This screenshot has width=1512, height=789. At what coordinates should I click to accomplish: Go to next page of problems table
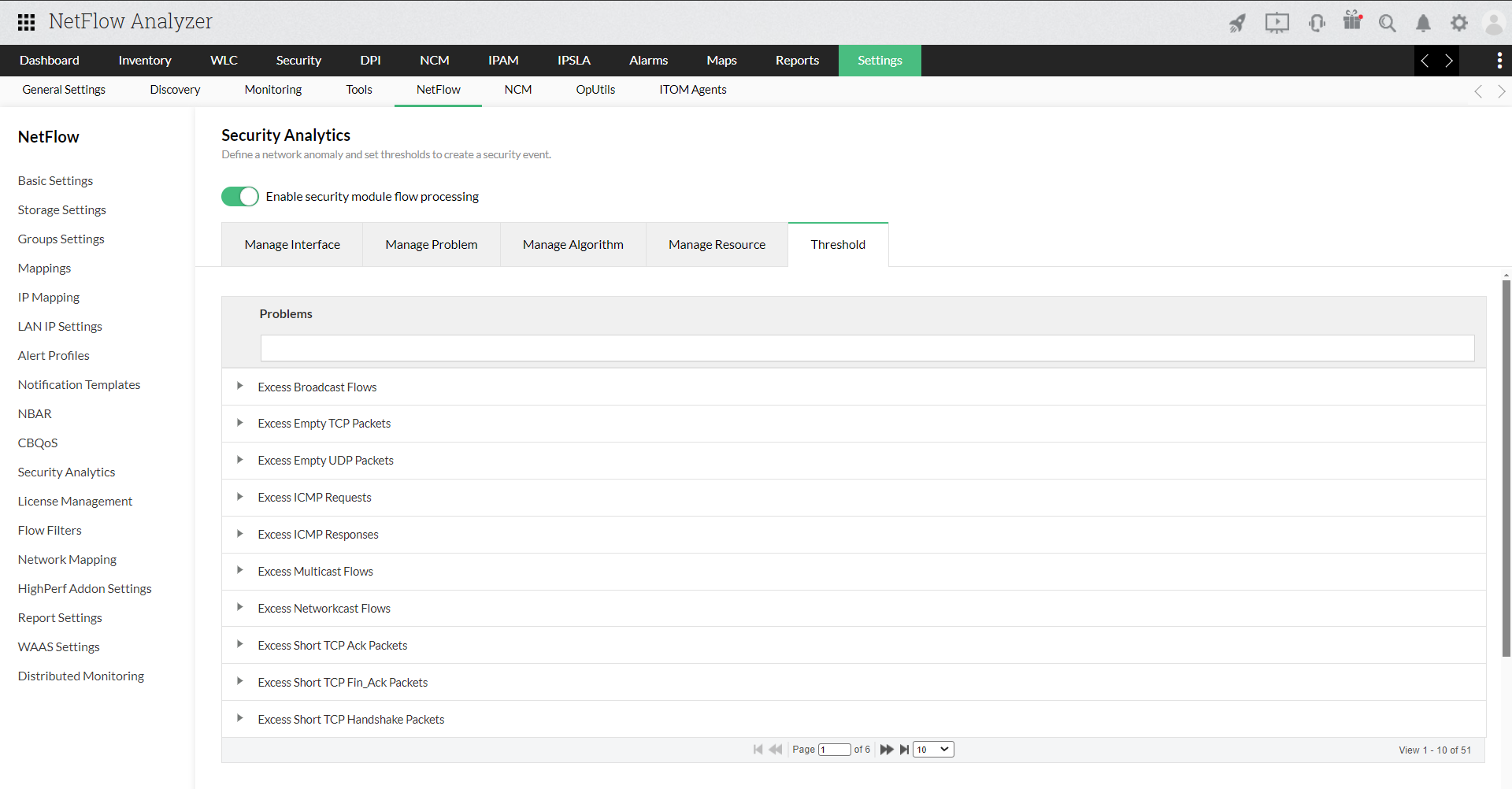pyautogui.click(x=887, y=750)
